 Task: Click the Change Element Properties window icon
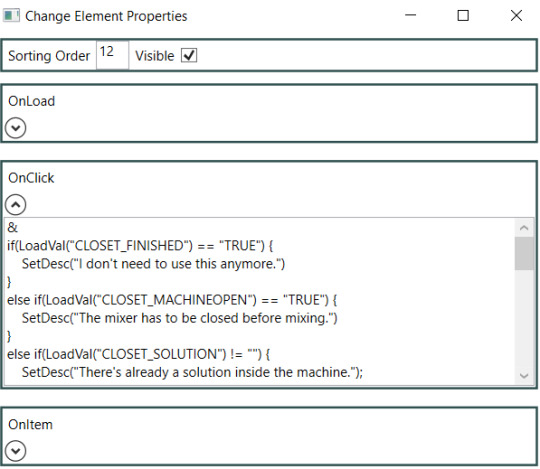[11, 16]
